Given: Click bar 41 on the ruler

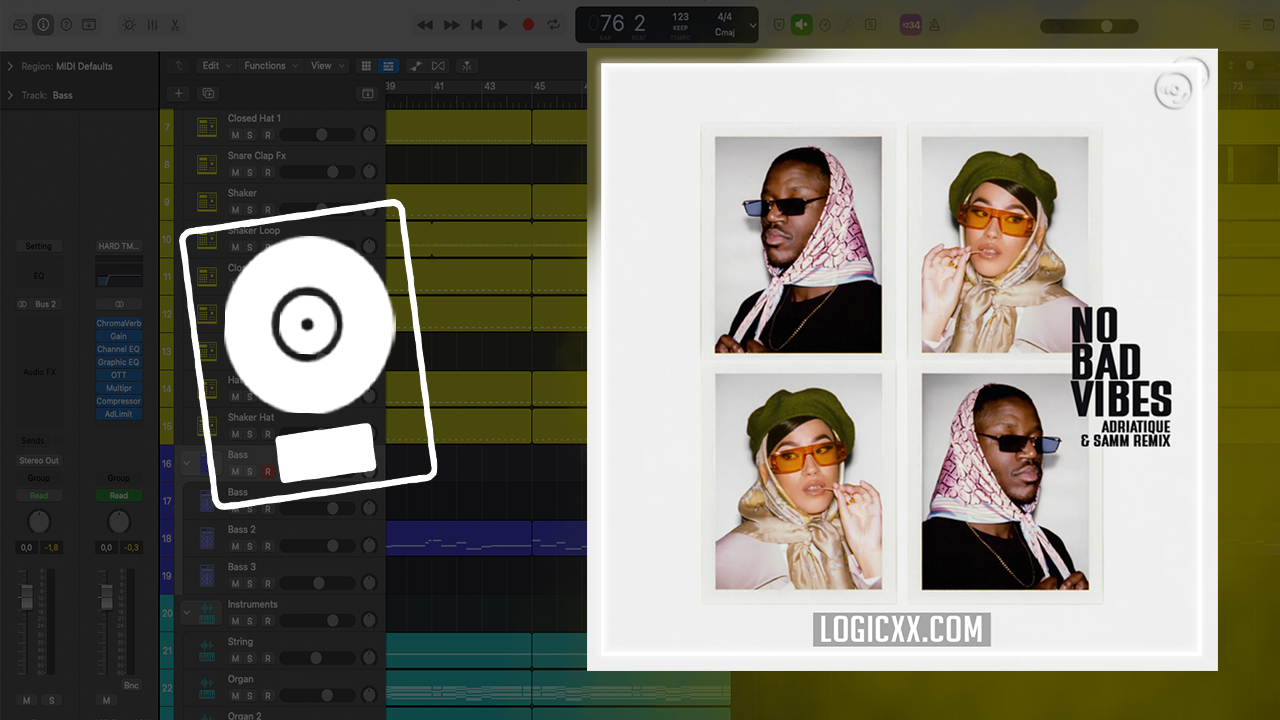Looking at the screenshot, I should (439, 87).
